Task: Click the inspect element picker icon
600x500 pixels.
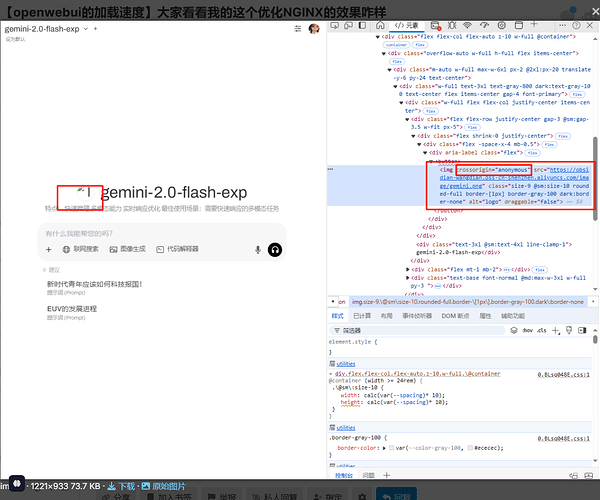Action: (335, 26)
